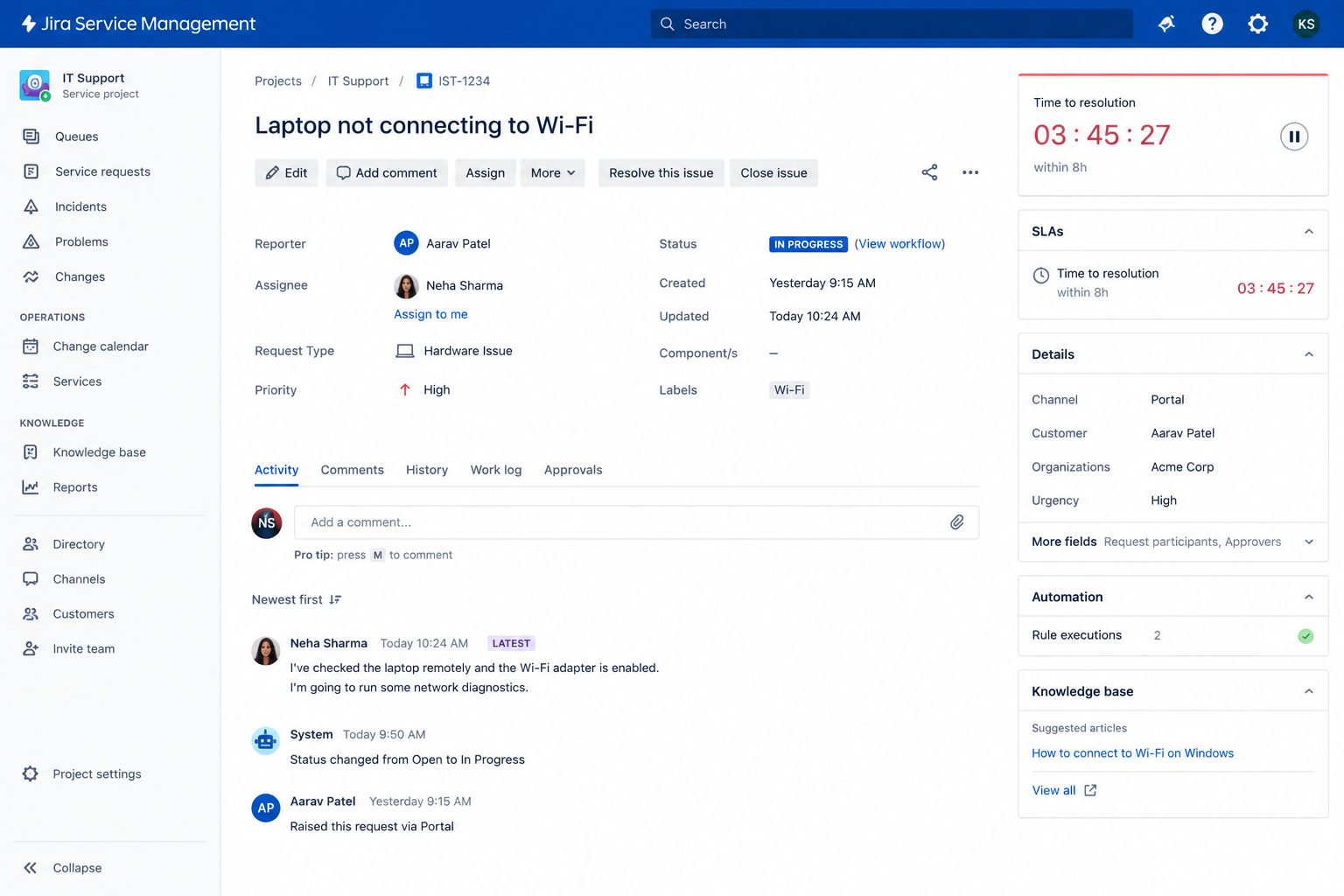Screen dimensions: 1344x896
Task: Open the help question mark icon
Action: [x=1212, y=24]
